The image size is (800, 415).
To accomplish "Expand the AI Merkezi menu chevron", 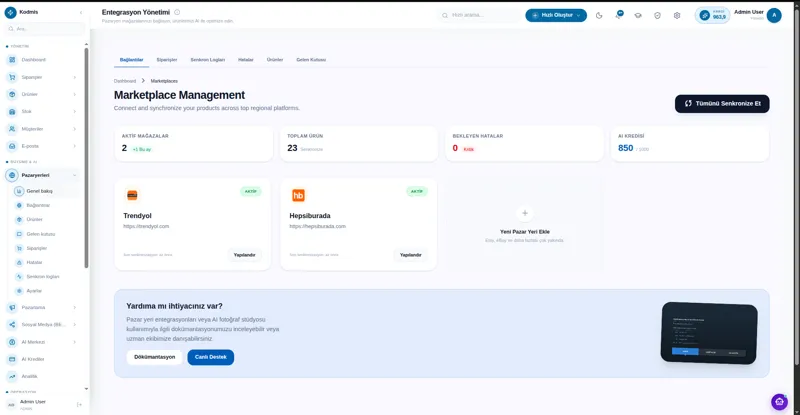I will click(x=74, y=342).
